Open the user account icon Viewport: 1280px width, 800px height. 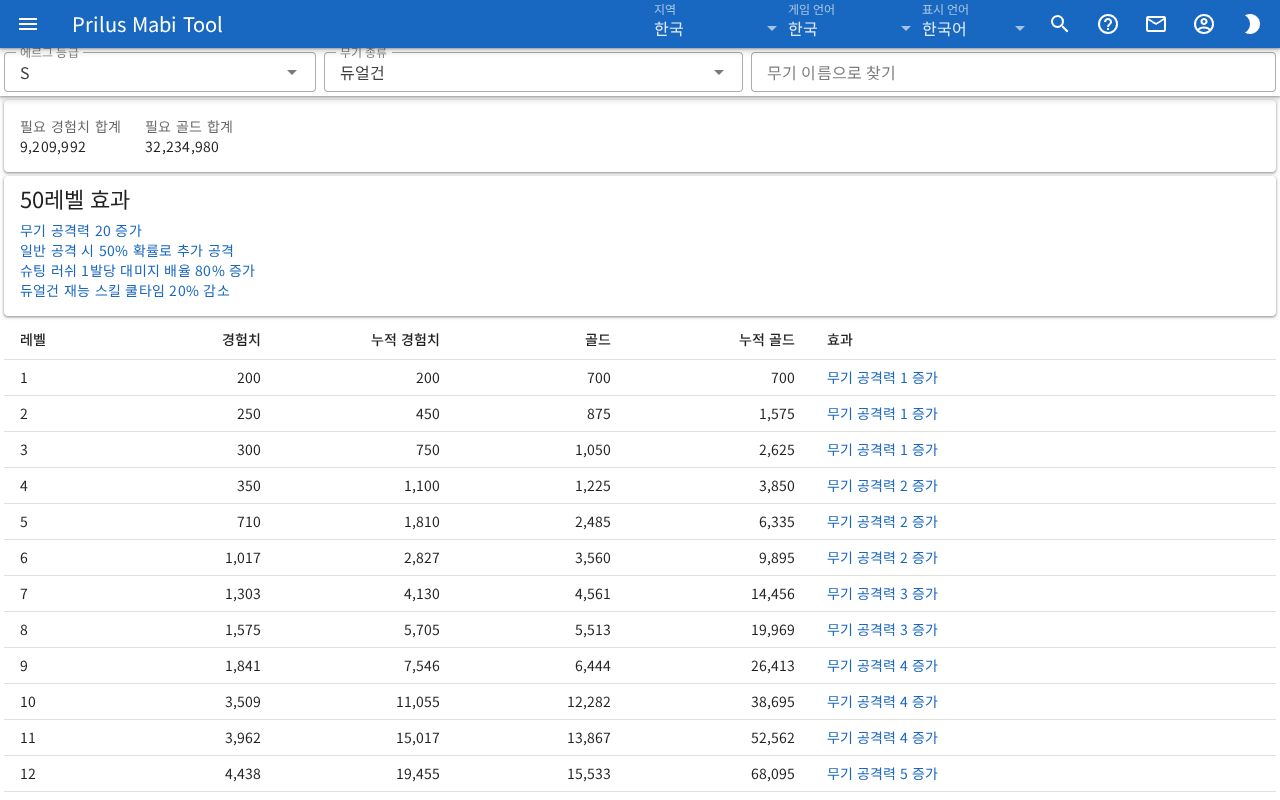click(x=1204, y=24)
